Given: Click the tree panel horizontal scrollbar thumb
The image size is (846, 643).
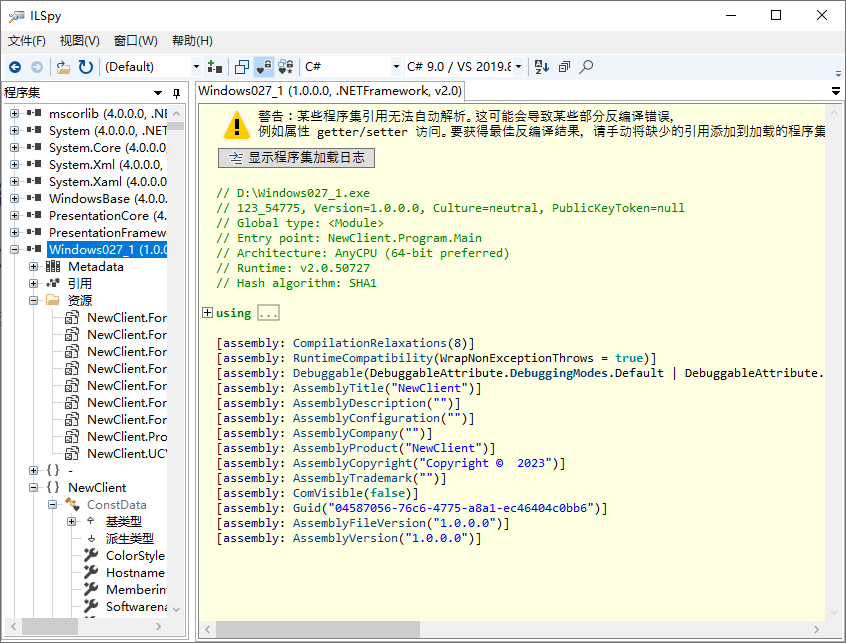Looking at the screenshot, I should 50,626.
